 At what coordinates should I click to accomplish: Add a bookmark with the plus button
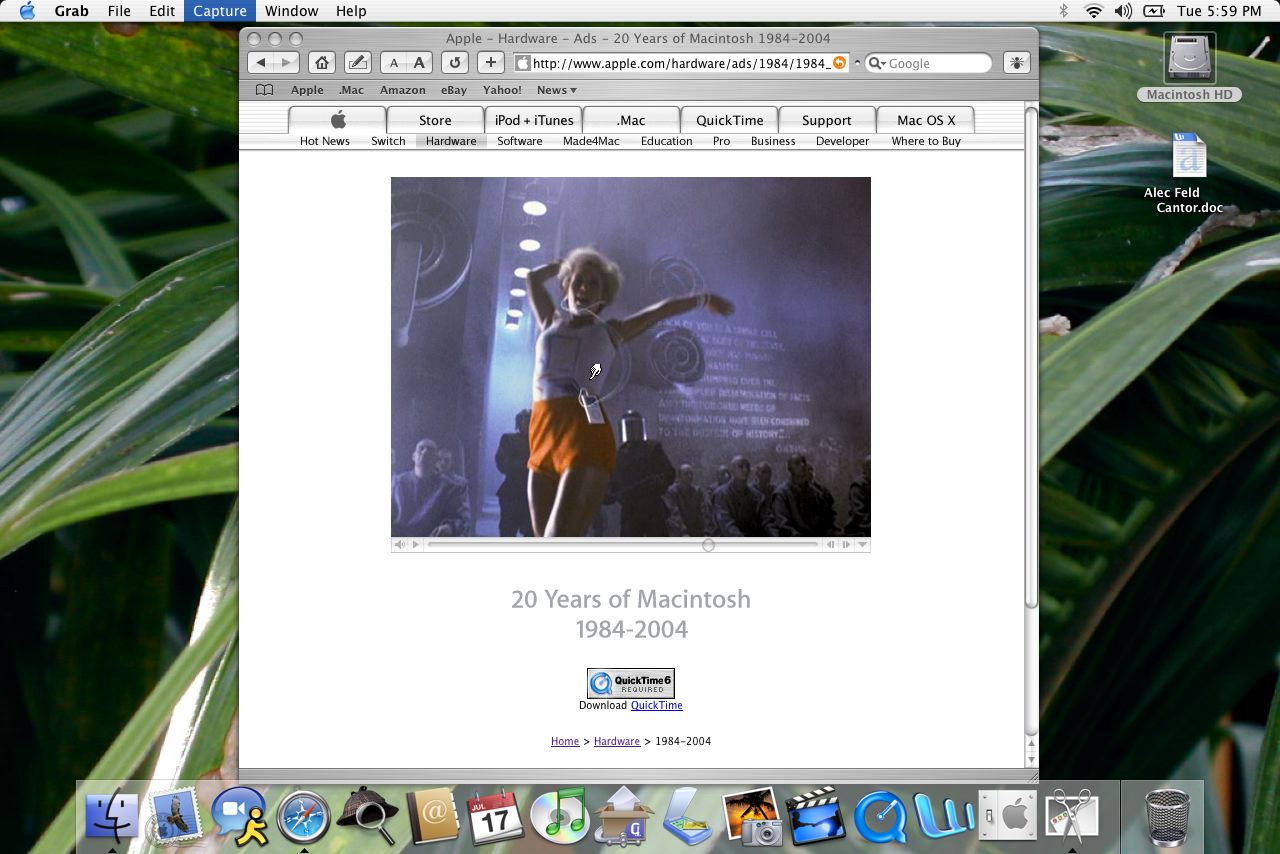[491, 63]
